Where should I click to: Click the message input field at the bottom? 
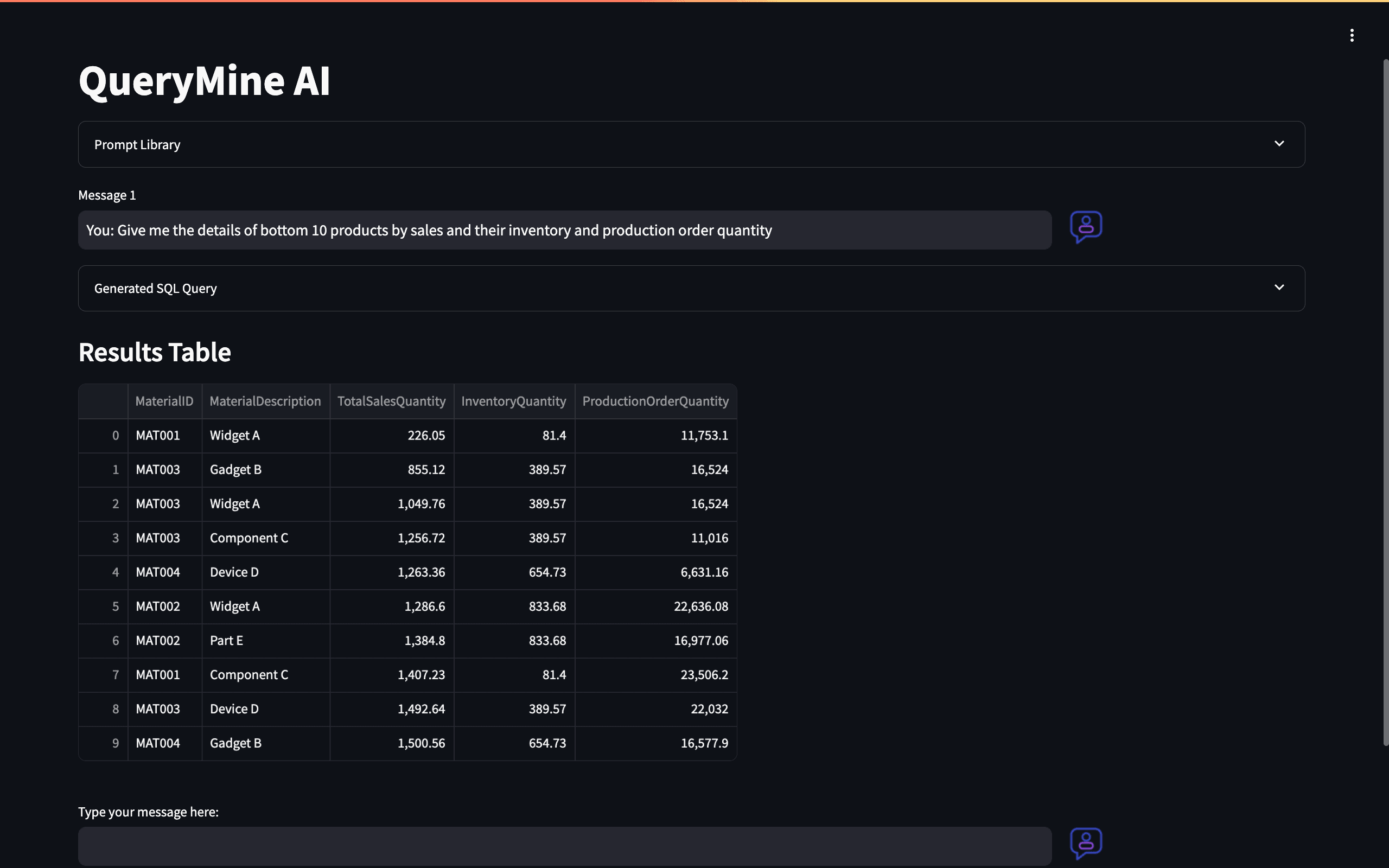coord(565,845)
